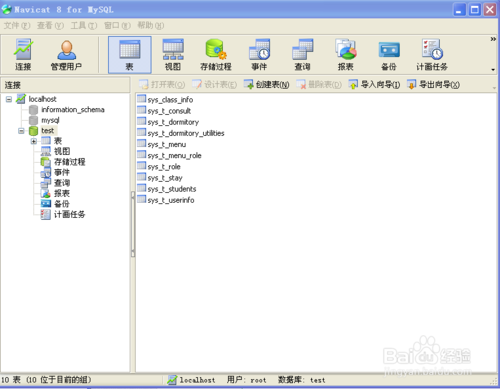This screenshot has height=389, width=500.
Task: Select table sys_t_menu
Action: point(167,144)
